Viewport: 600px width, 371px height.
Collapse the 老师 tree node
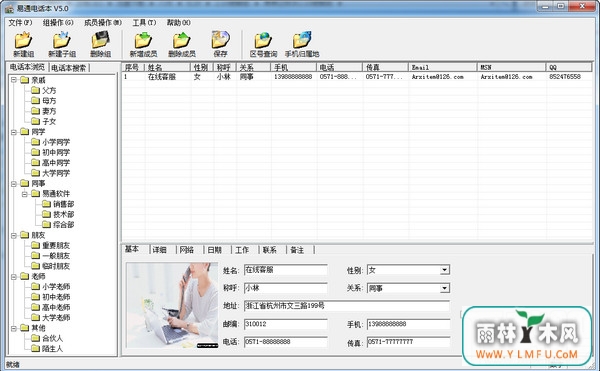pos(14,276)
